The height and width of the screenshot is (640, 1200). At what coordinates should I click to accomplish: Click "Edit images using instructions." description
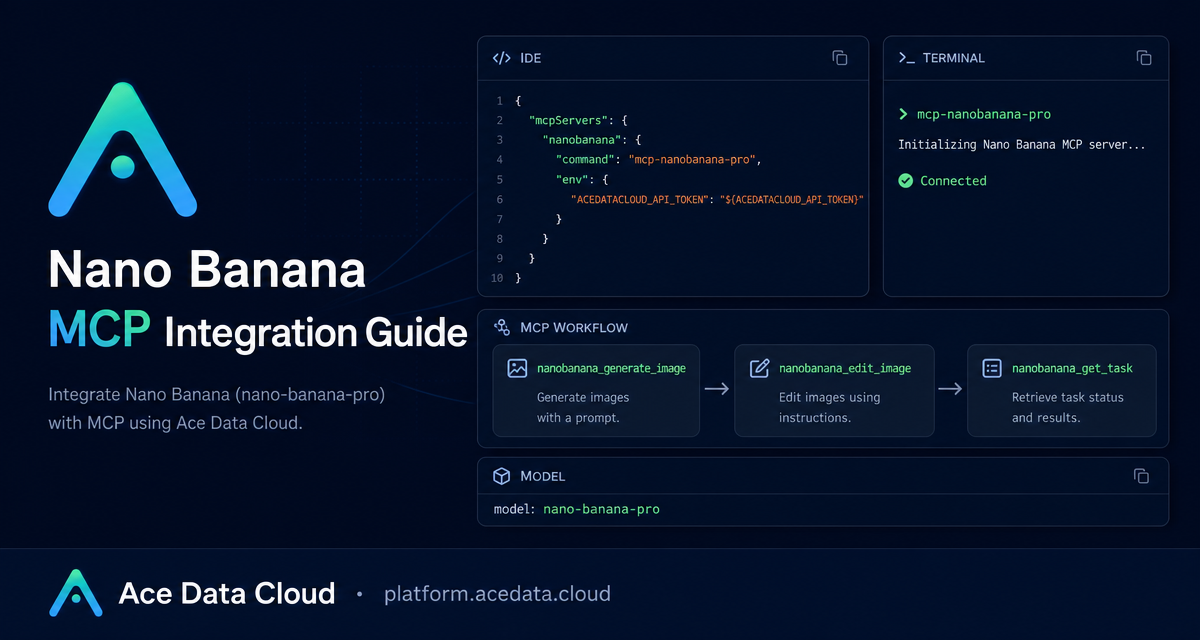point(829,408)
